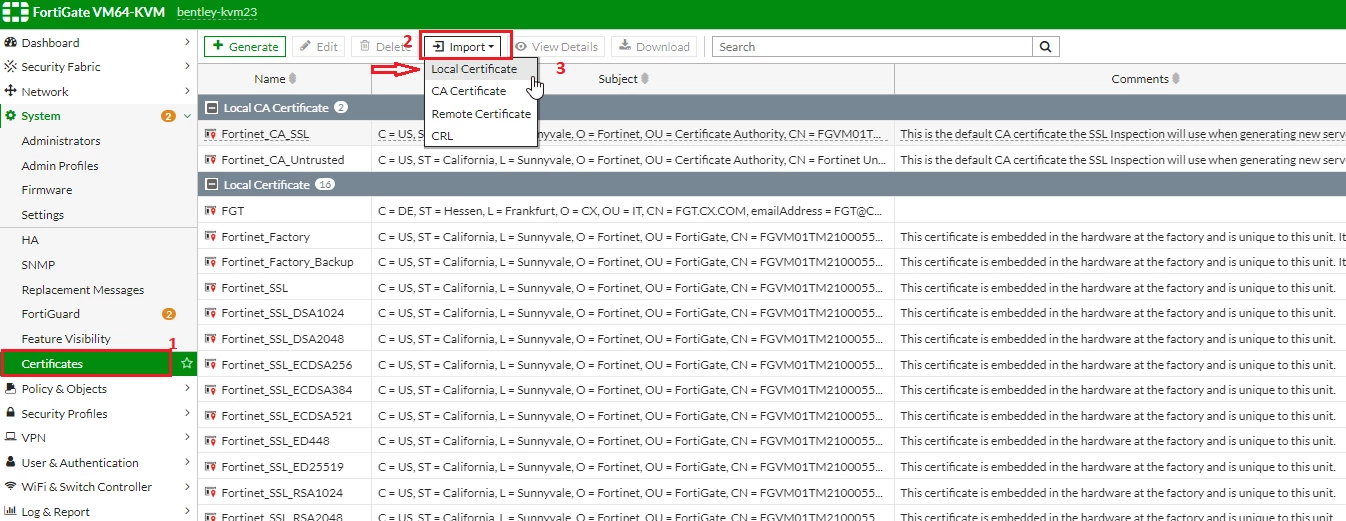This screenshot has width=1346, height=521.
Task: Click the Download button
Action: [x=654, y=47]
